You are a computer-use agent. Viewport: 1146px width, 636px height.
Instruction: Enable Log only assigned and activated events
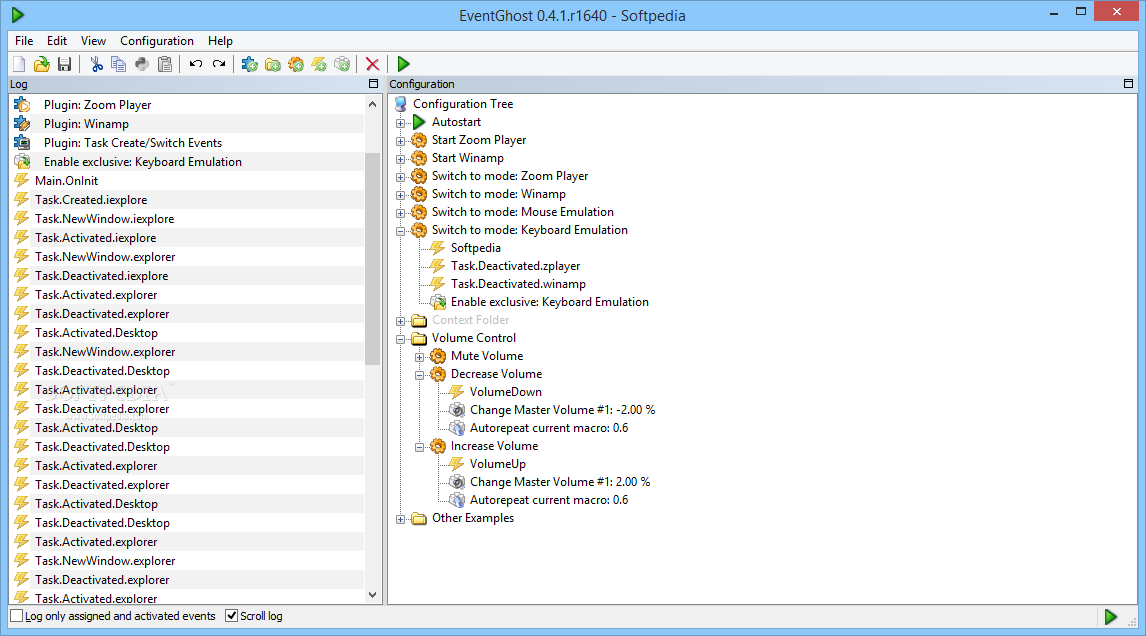pos(17,616)
